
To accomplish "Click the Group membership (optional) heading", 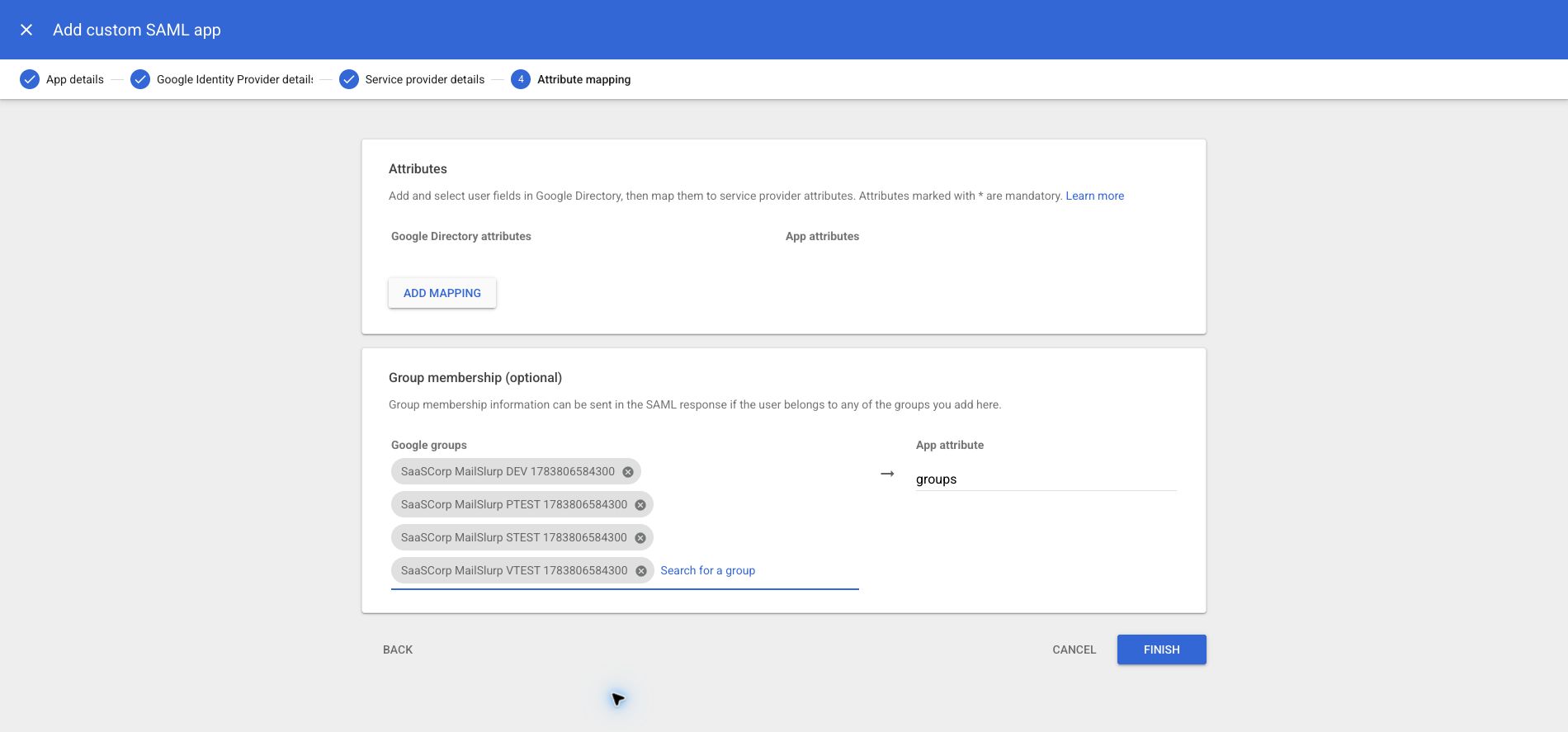I will point(475,377).
